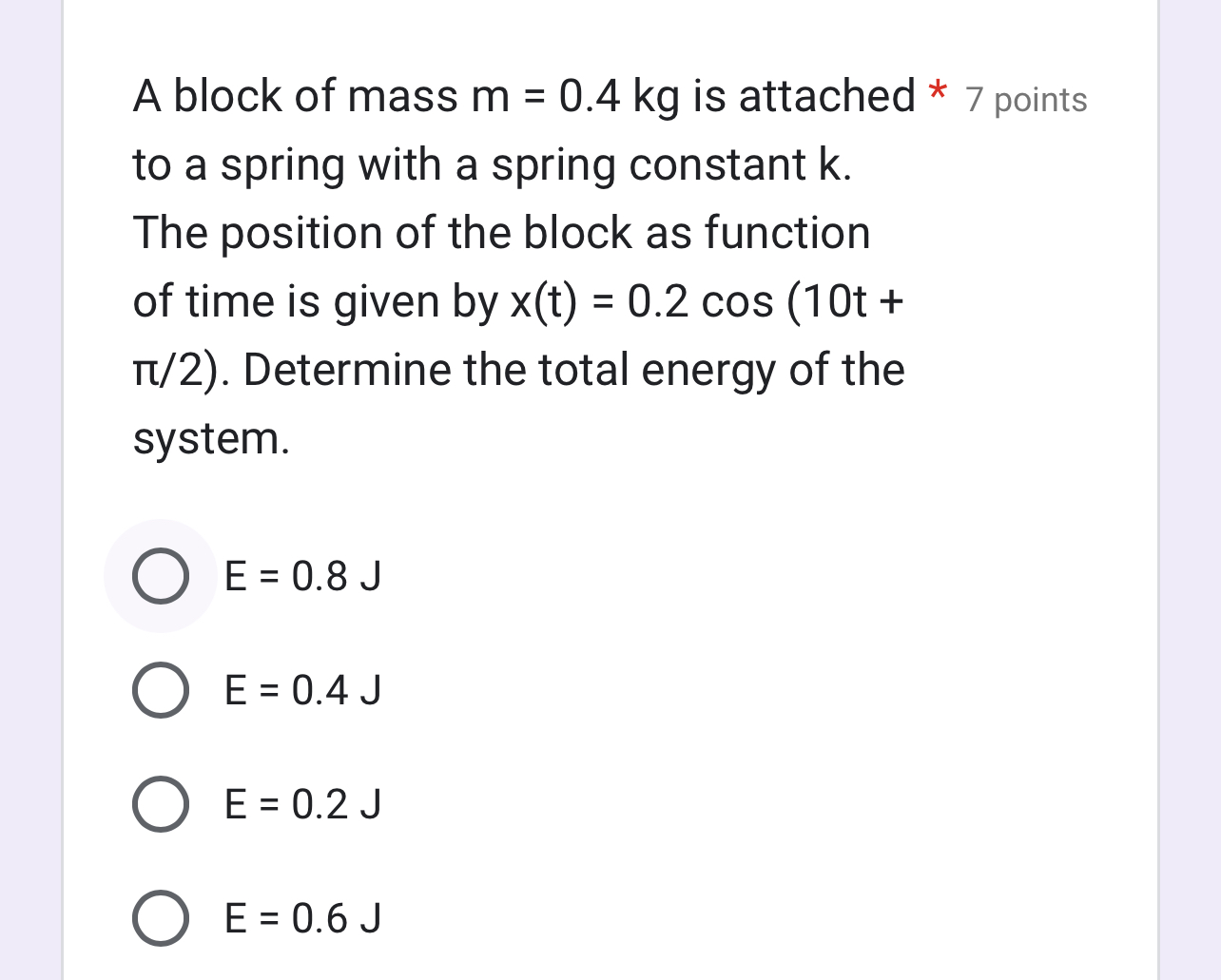Select the radio button for E = 0.4 J
Image resolution: width=1221 pixels, height=980 pixels.
[x=161, y=691]
